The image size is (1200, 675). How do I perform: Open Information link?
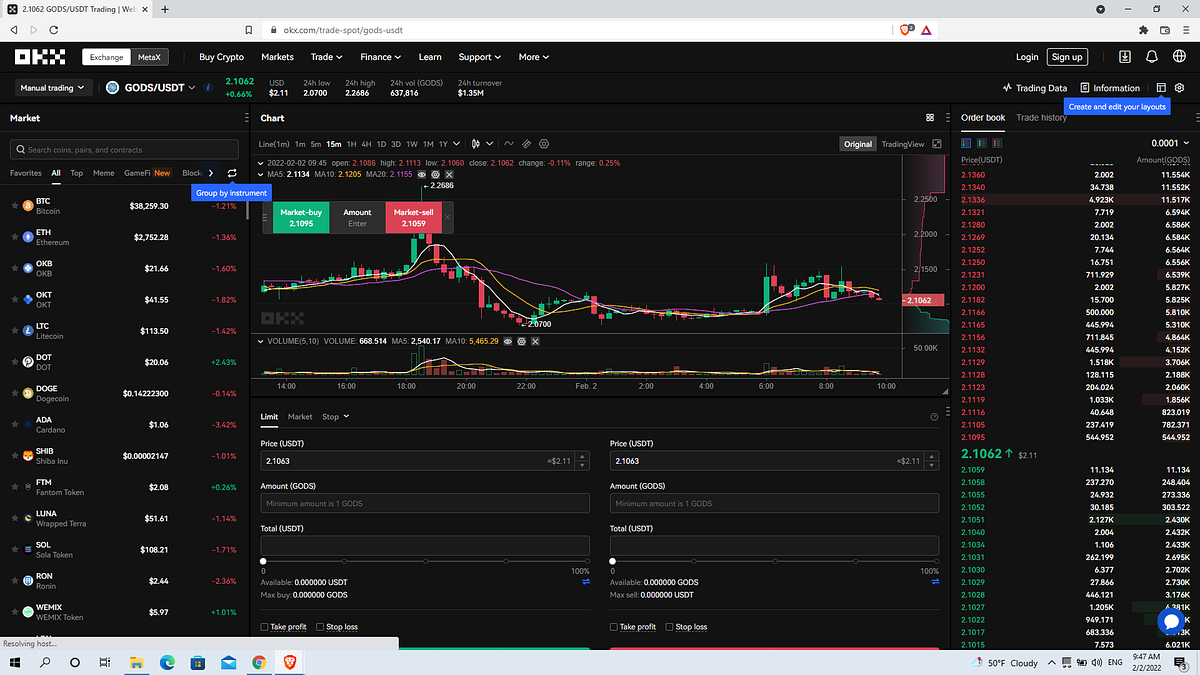1109,88
